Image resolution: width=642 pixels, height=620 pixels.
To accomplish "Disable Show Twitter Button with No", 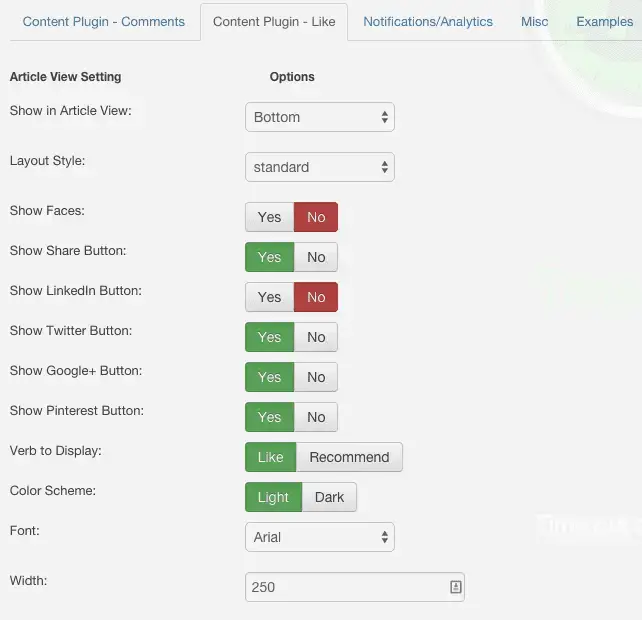I will coord(316,337).
